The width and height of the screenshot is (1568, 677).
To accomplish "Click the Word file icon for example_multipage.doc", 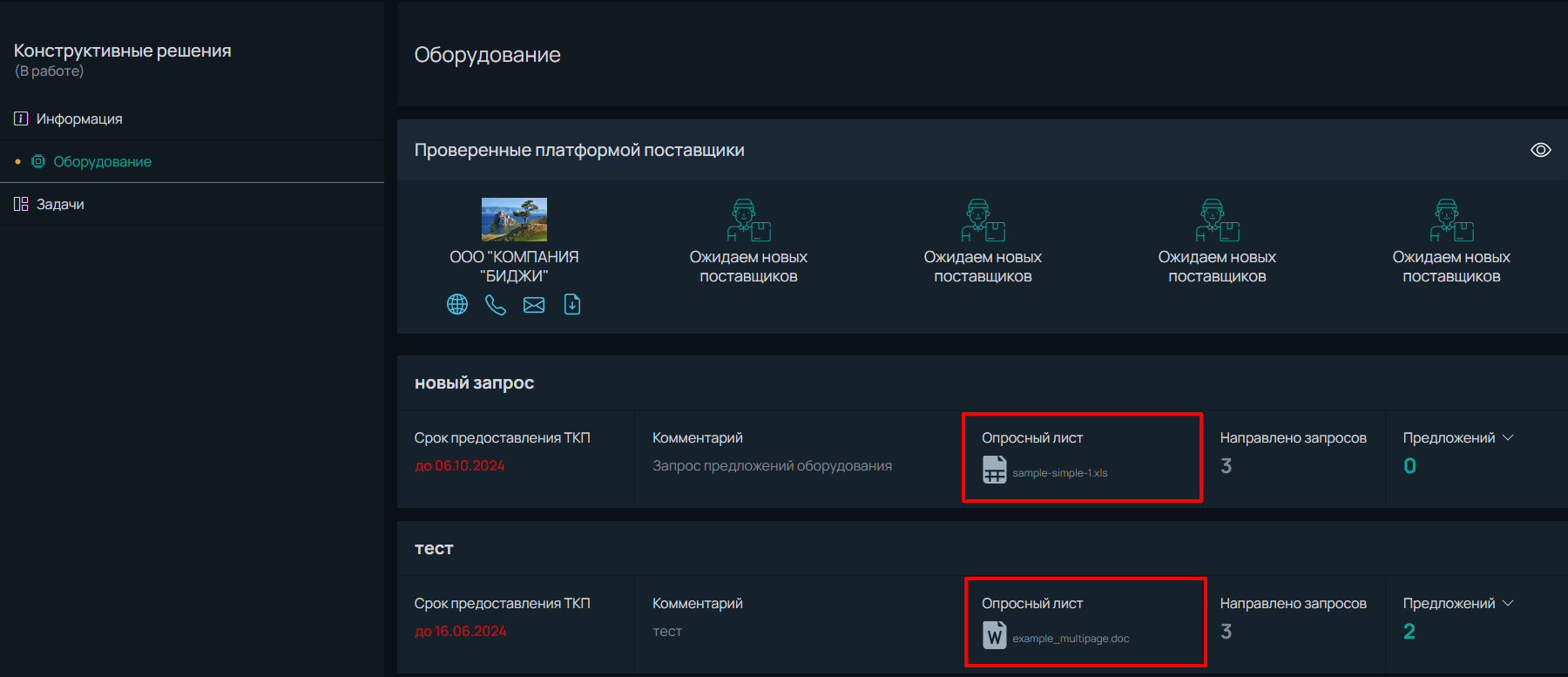I will [x=995, y=635].
